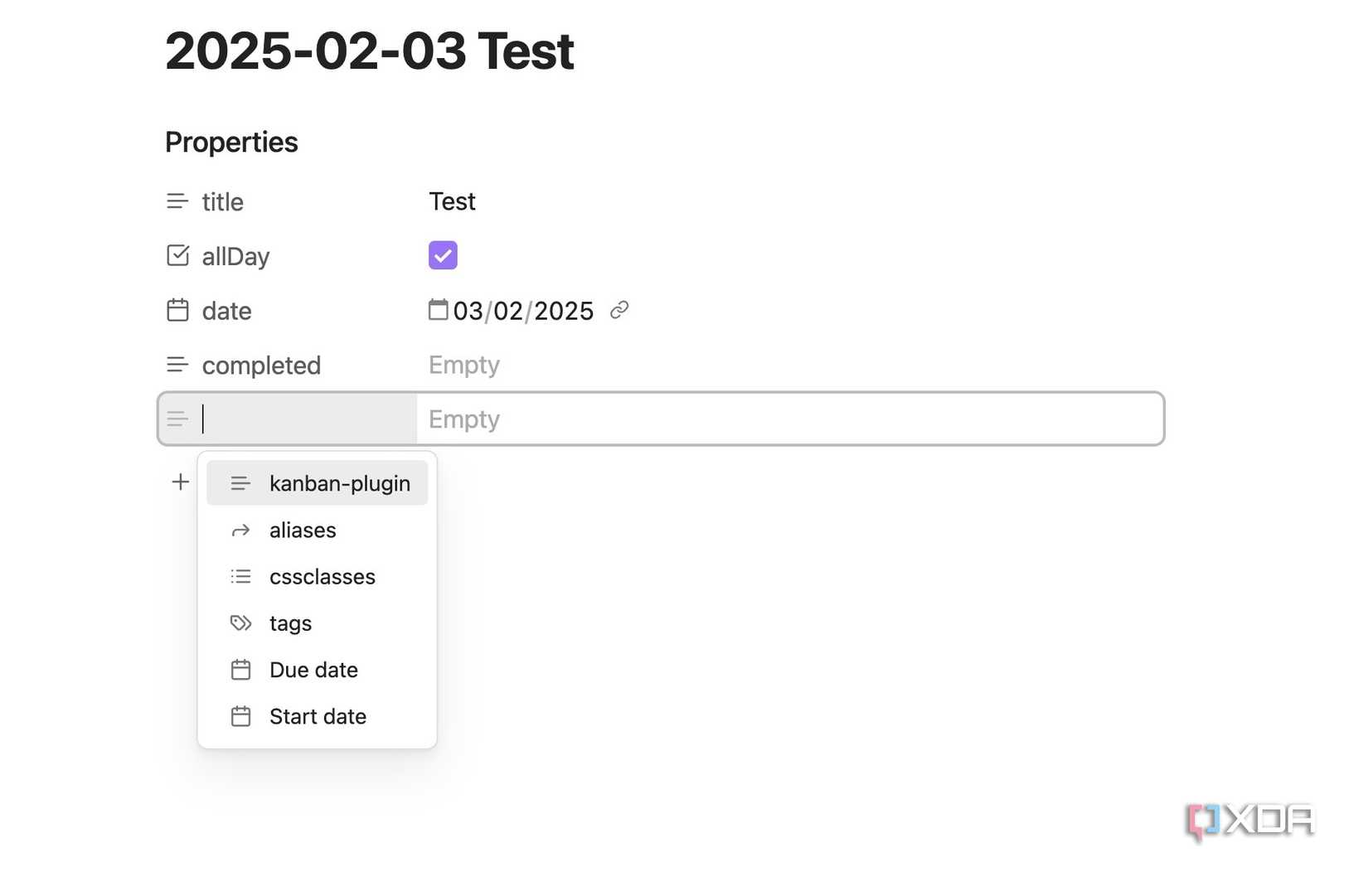Click the text icon beside the completed property

[177, 364]
